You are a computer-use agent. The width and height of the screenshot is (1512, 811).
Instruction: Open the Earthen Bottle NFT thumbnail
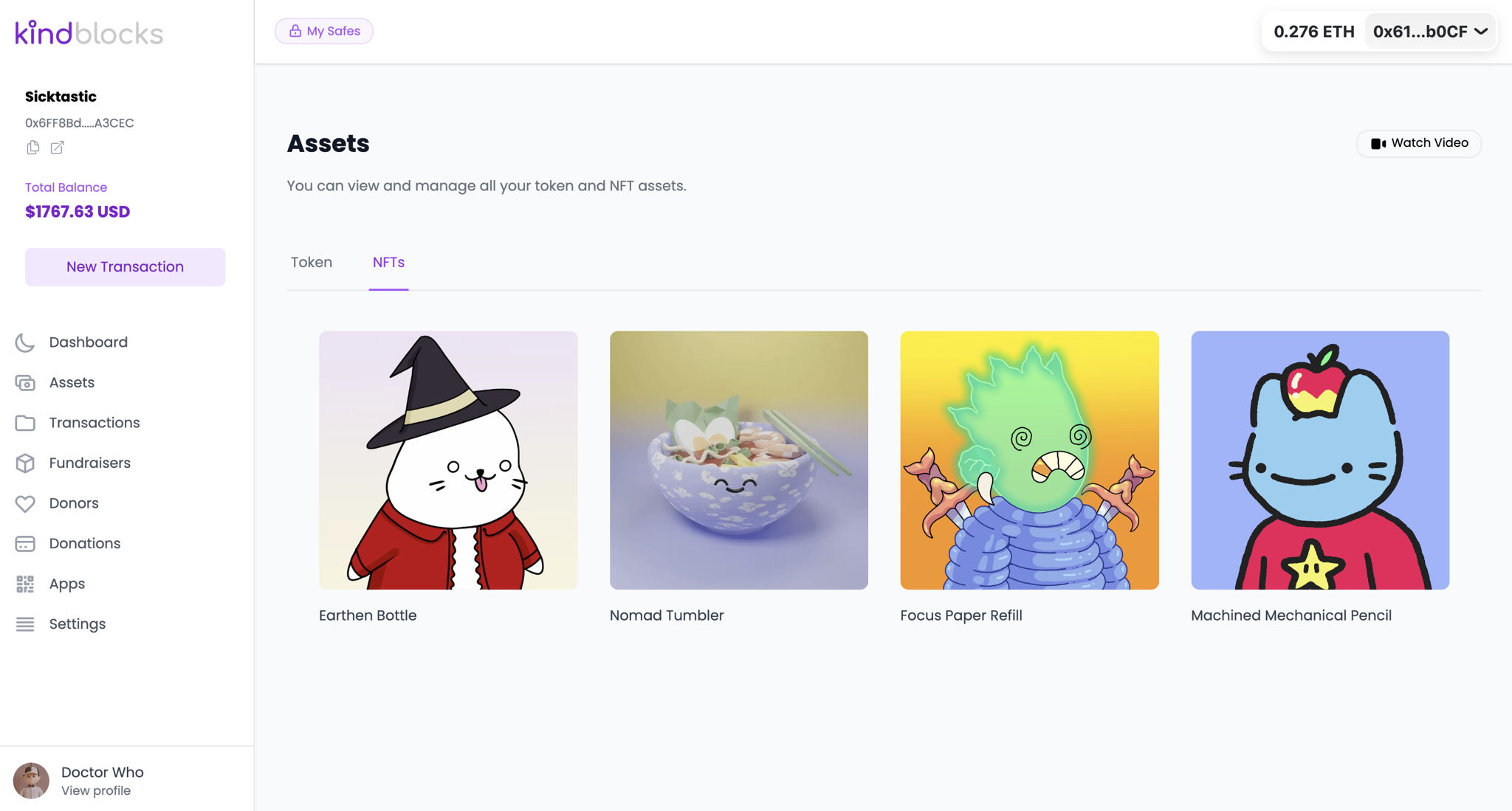pyautogui.click(x=448, y=460)
